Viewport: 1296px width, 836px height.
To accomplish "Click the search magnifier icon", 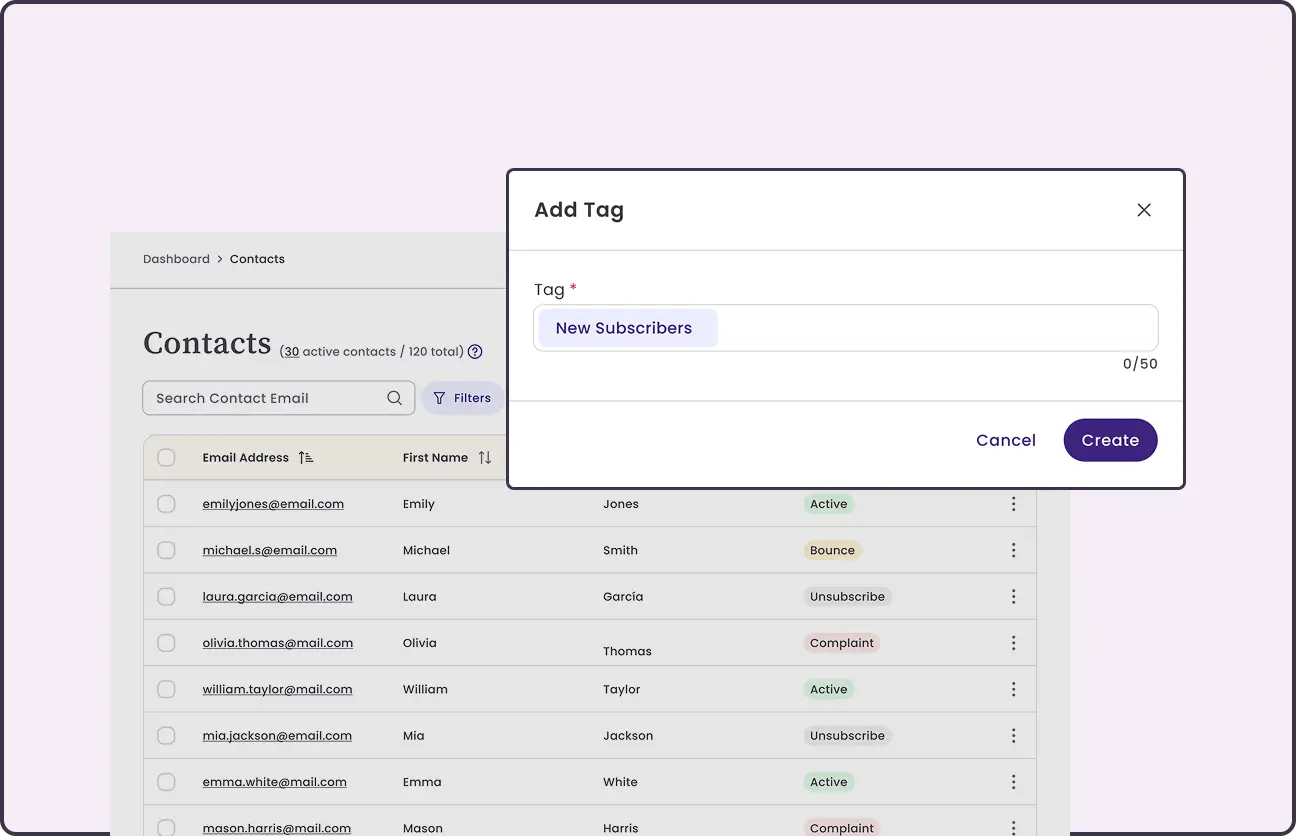I will pyautogui.click(x=395, y=398).
